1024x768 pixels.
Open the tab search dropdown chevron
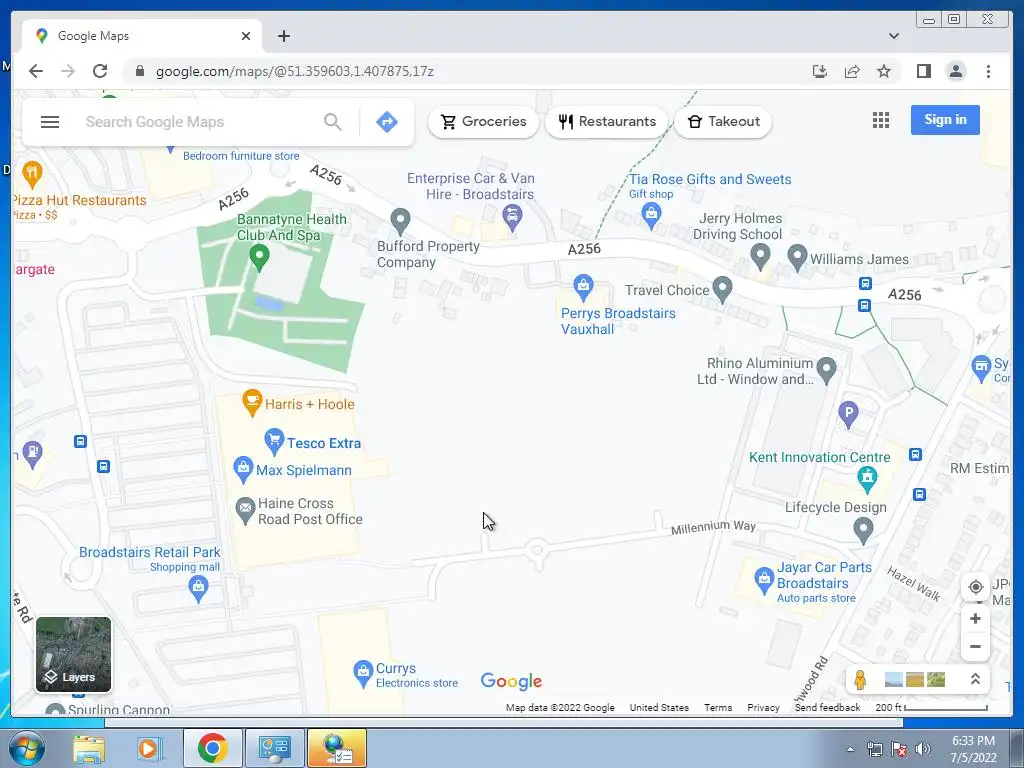pyautogui.click(x=894, y=36)
